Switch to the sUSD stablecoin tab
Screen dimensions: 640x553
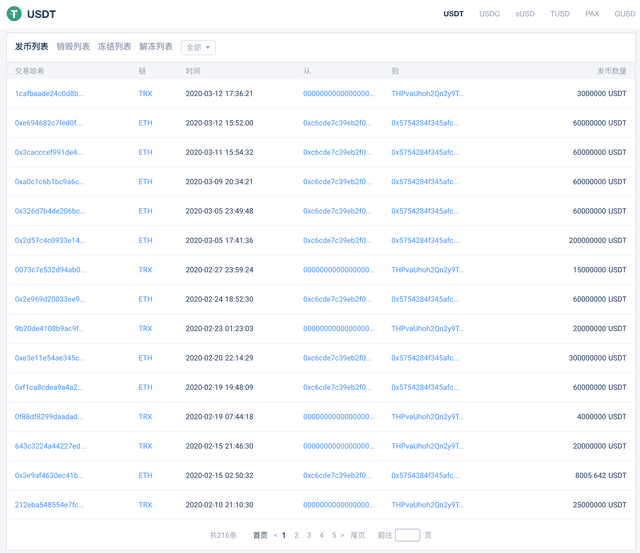point(525,14)
